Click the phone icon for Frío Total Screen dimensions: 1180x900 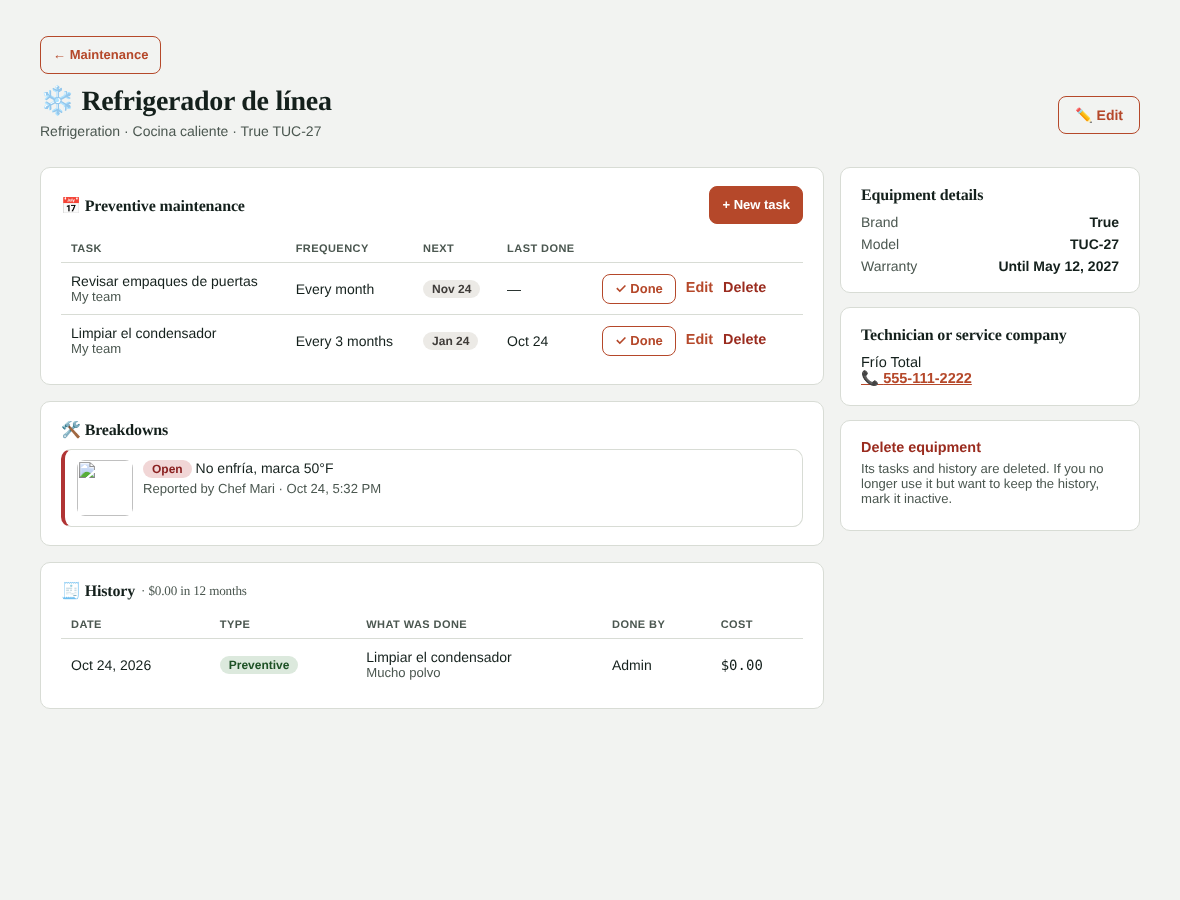coord(870,379)
